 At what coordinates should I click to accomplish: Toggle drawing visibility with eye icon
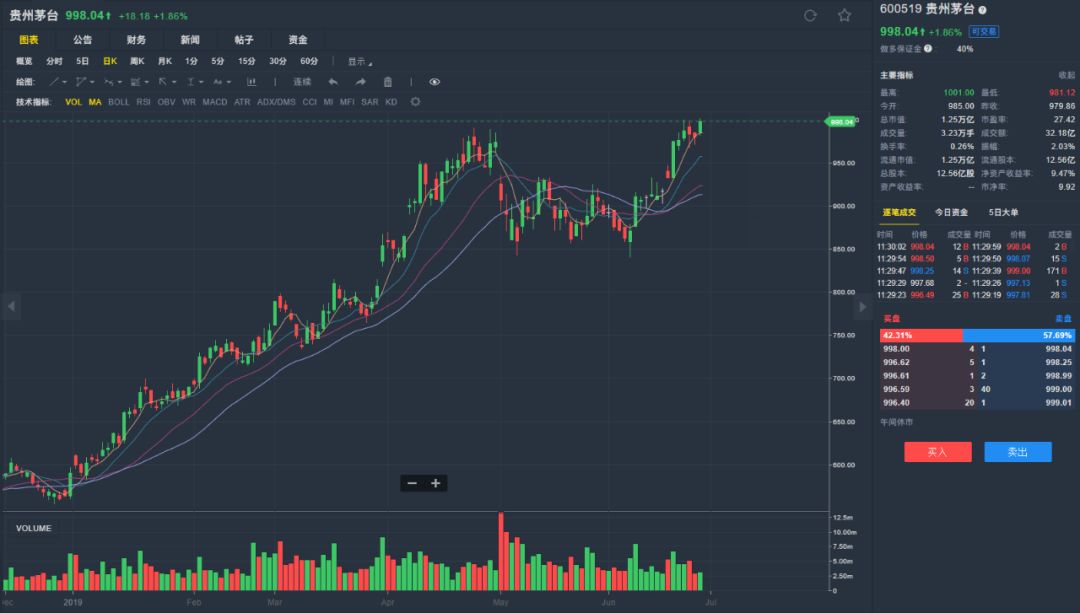click(435, 82)
